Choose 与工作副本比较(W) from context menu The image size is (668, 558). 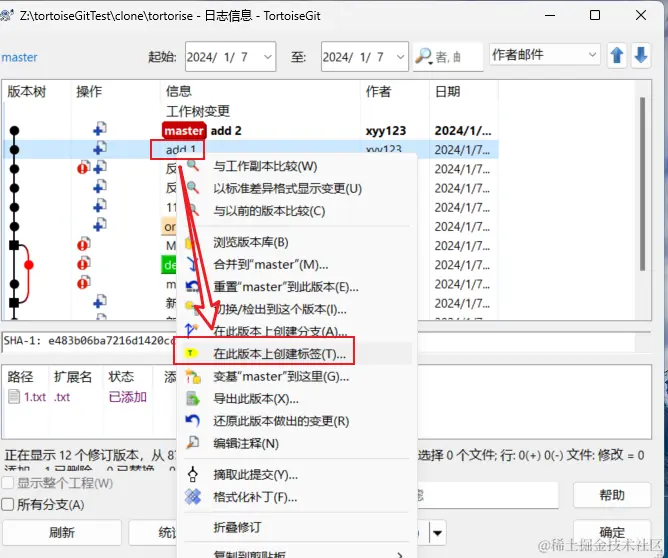click(x=297, y=166)
